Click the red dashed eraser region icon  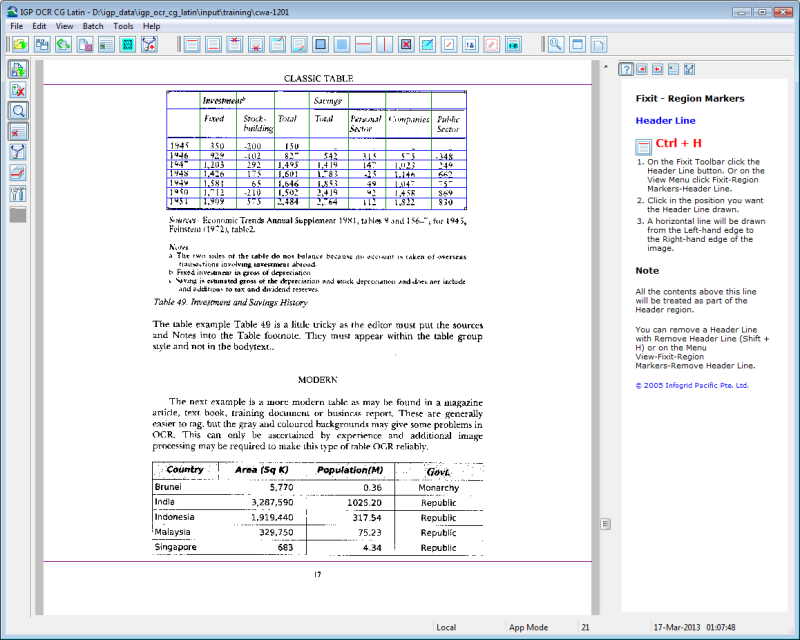491,44
